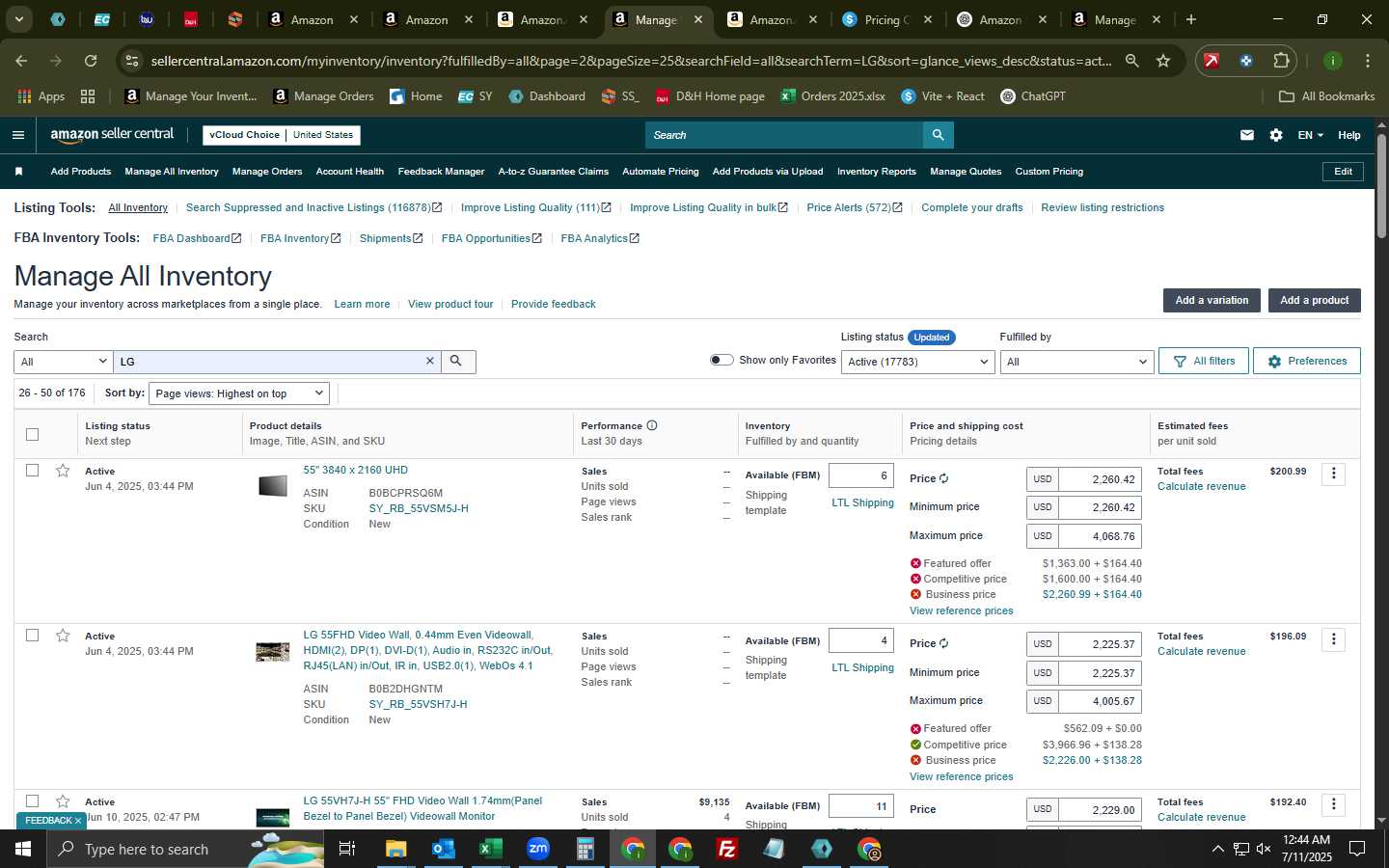
Task: Open the EN language dropdown
Action: [1310, 135]
